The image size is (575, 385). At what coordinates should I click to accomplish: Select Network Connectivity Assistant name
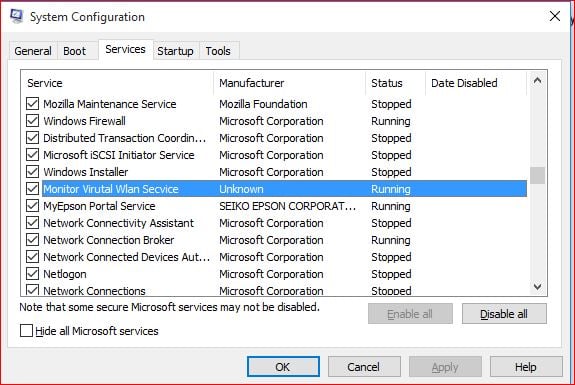(x=118, y=223)
